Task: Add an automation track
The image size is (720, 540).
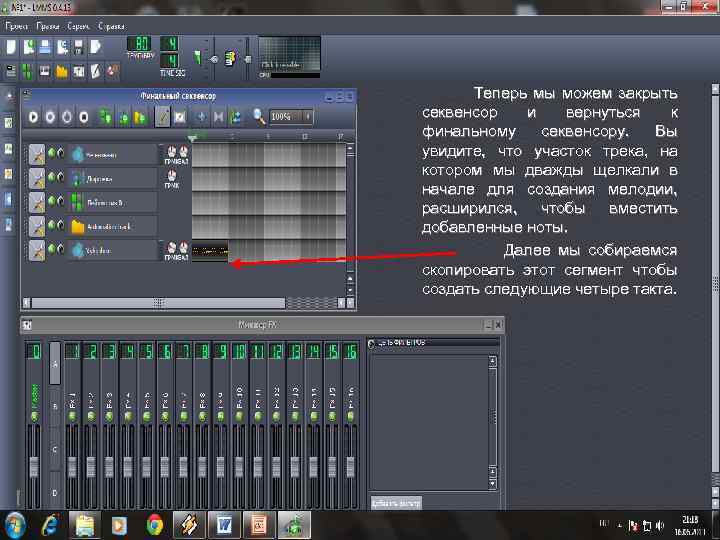Action: tap(140, 117)
